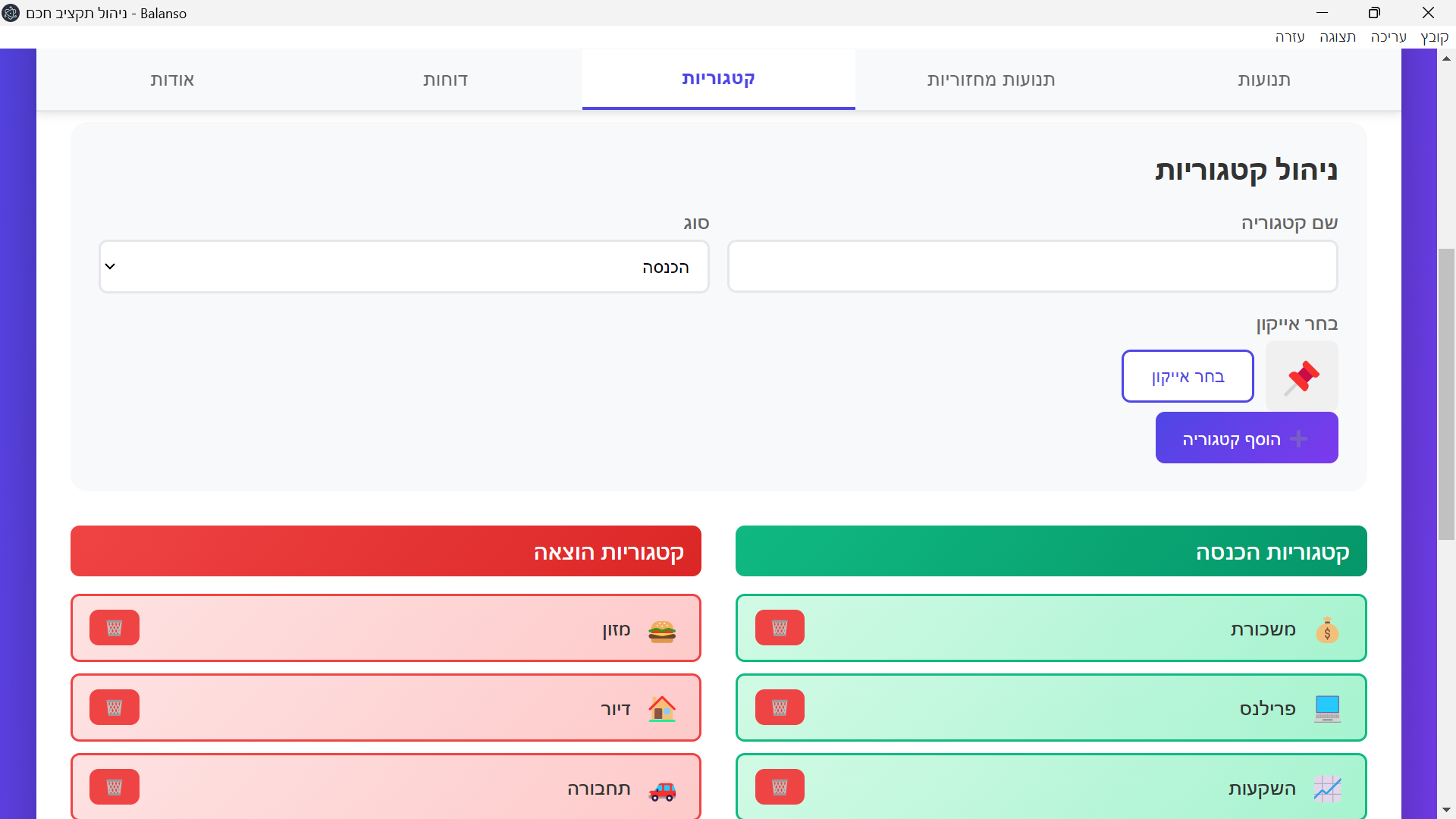This screenshot has width=1456, height=819.
Task: Switch to the תנועות tab
Action: tap(1264, 80)
